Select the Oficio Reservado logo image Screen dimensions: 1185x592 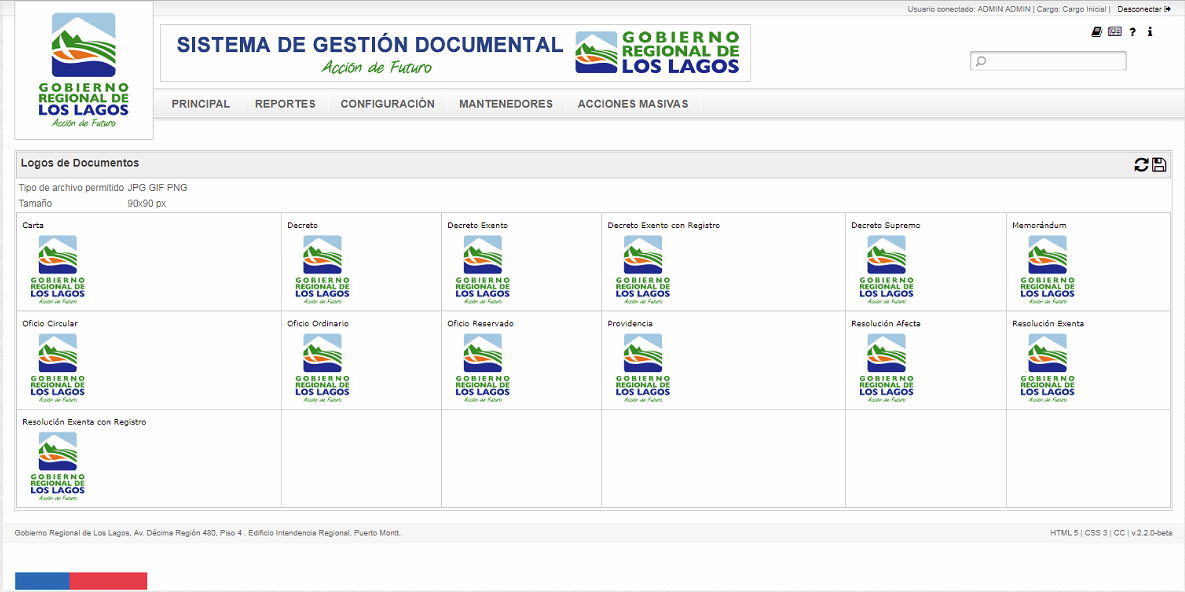tap(482, 367)
